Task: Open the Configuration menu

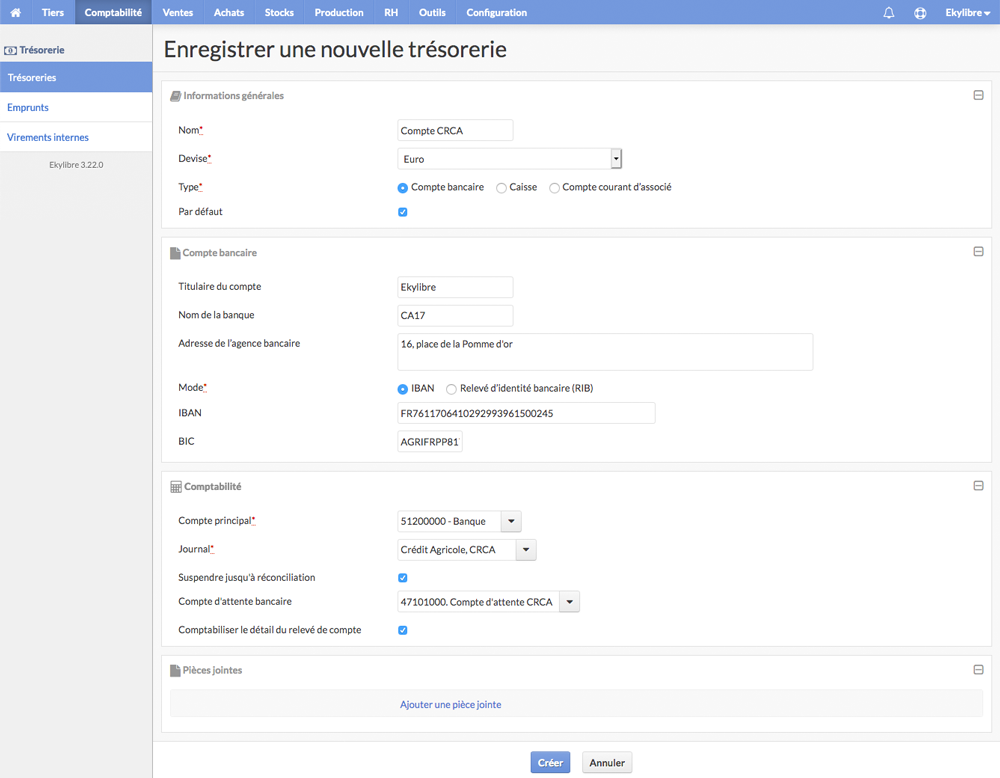Action: click(496, 12)
